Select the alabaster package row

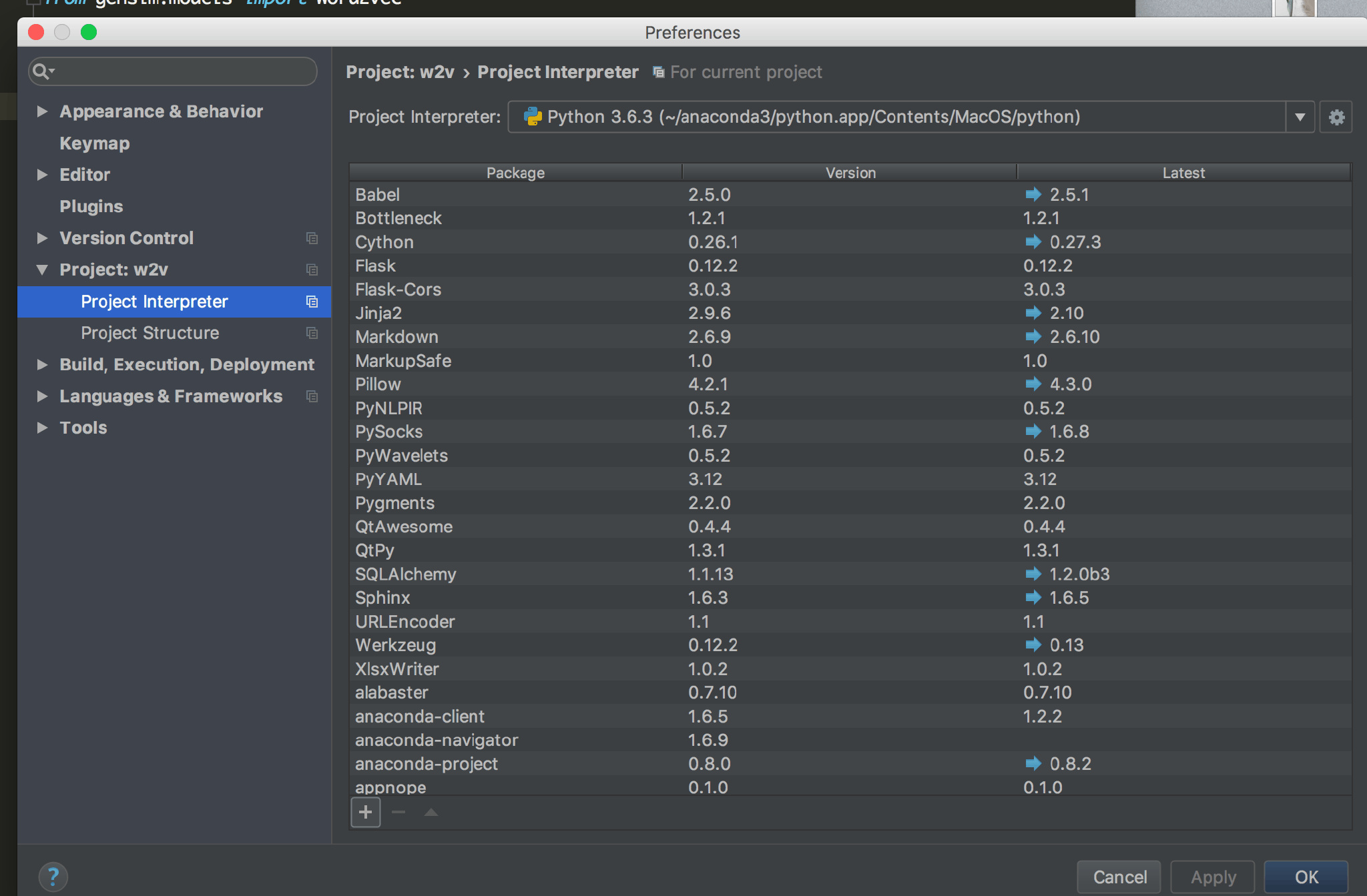coord(850,693)
